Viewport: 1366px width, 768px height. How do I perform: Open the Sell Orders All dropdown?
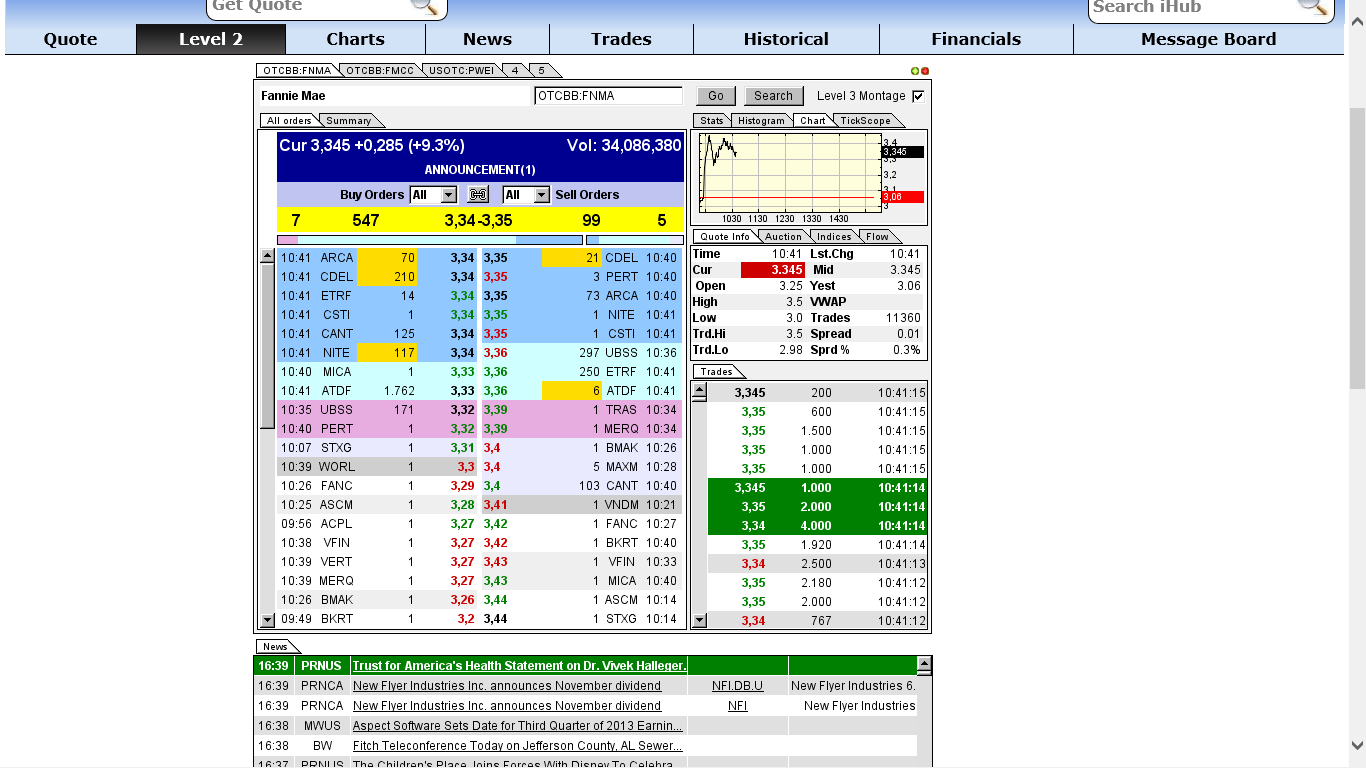(541, 195)
